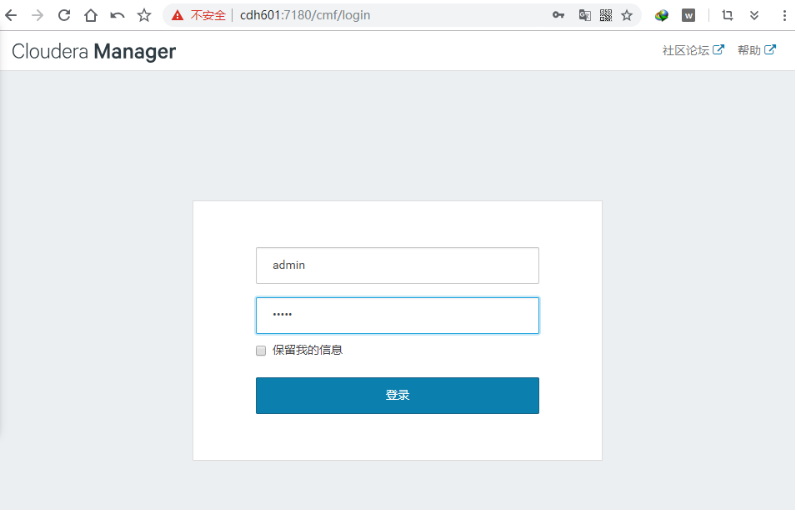Open the 帮助 help link
This screenshot has width=797, height=514.
[x=756, y=50]
